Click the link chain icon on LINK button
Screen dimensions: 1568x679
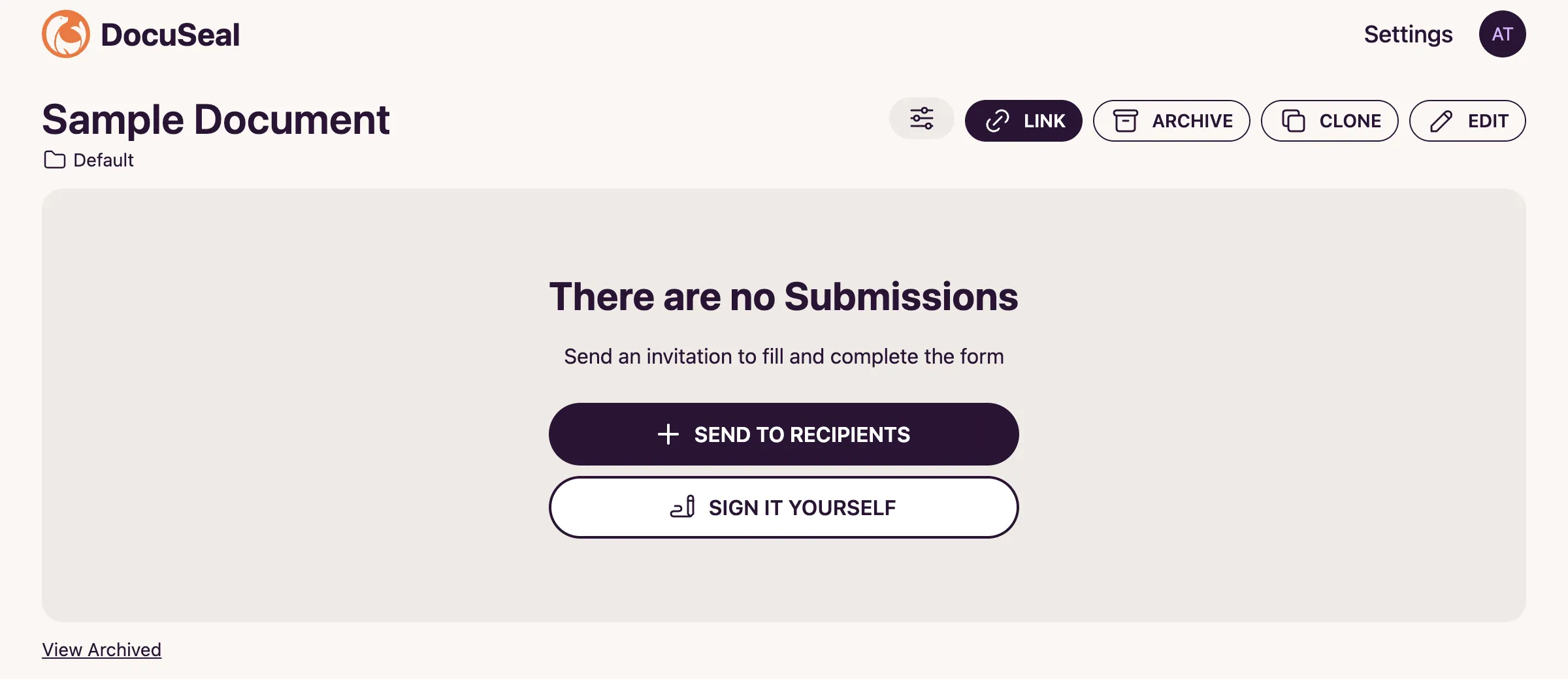pyautogui.click(x=996, y=120)
